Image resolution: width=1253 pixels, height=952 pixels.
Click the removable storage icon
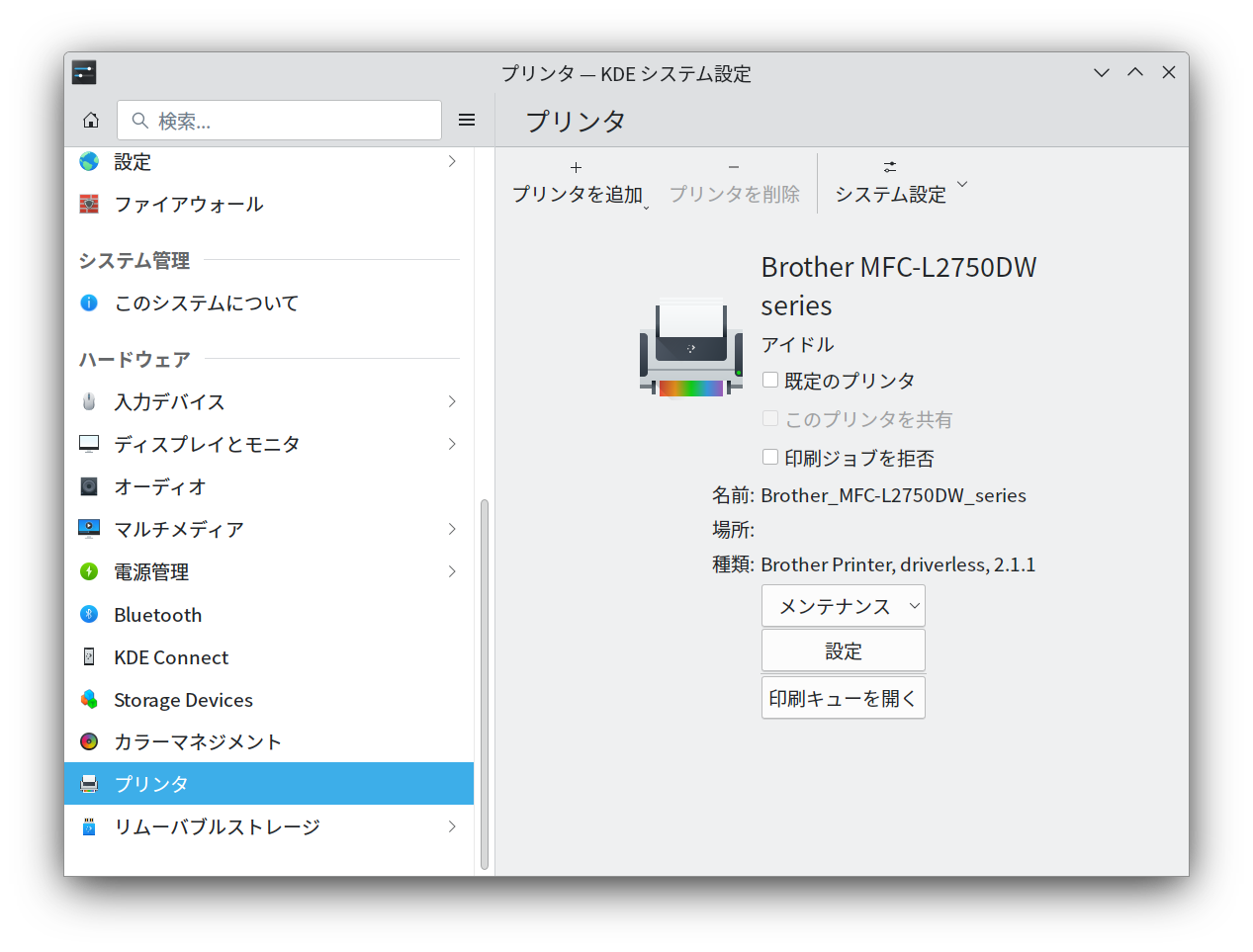(89, 826)
